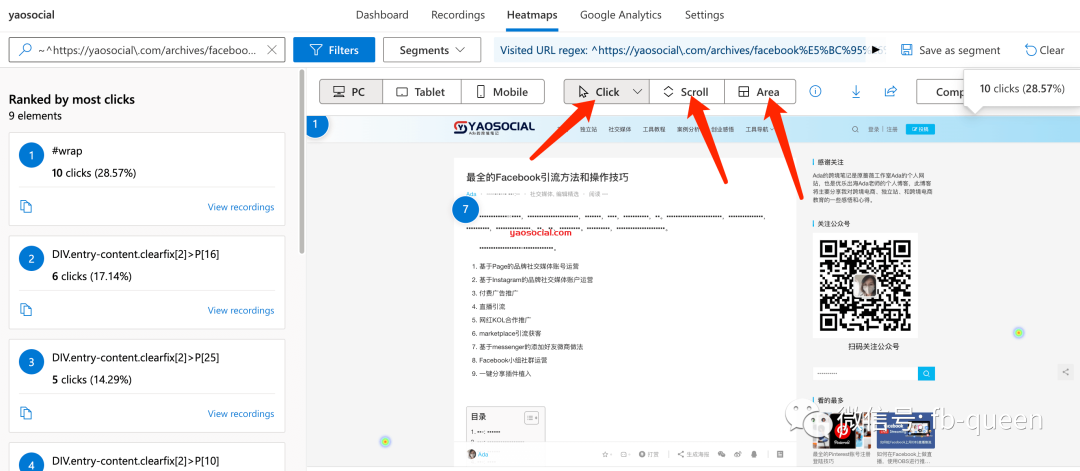The width and height of the screenshot is (1080, 471).
Task: View recordings for #wrap
Action: 241,207
